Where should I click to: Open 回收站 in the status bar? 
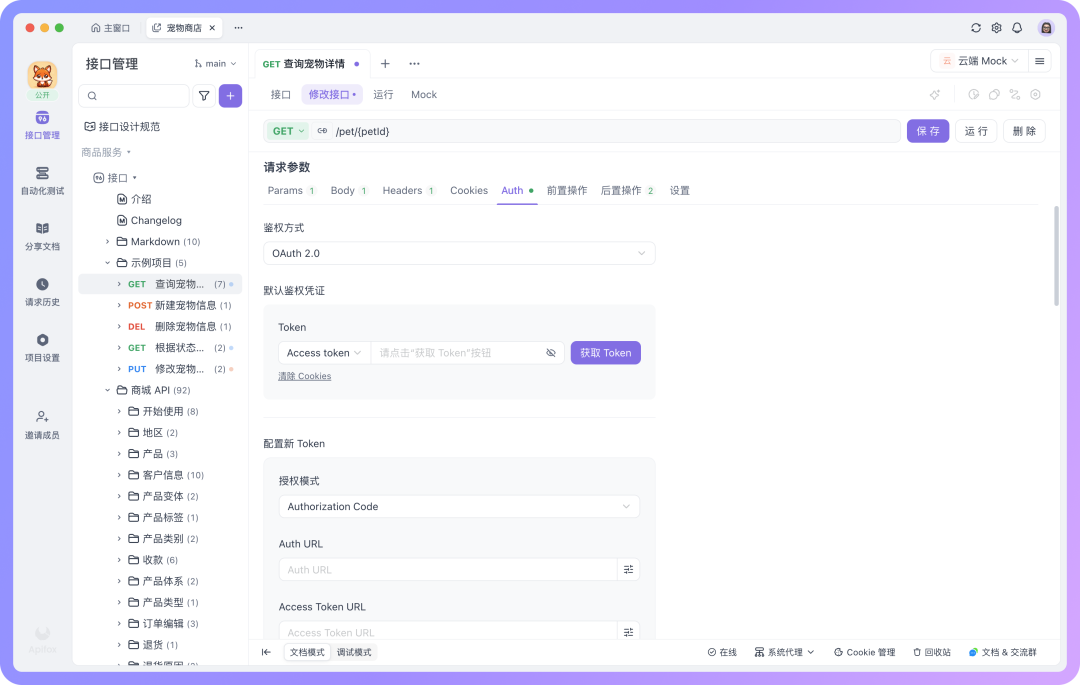click(x=932, y=652)
